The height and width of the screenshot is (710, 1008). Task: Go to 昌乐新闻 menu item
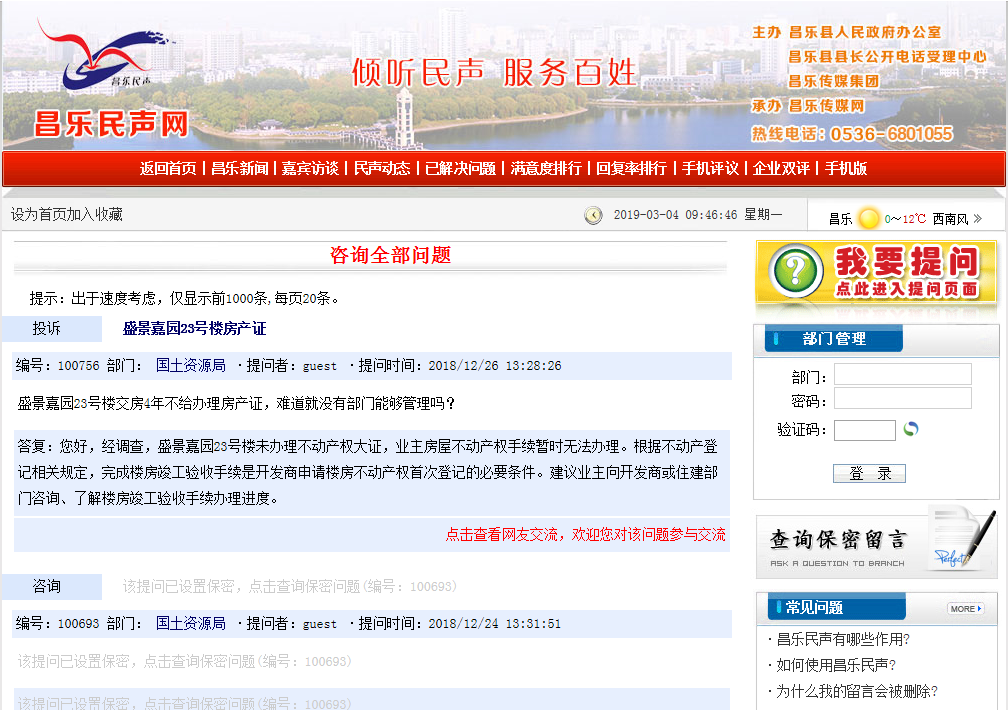coord(239,169)
